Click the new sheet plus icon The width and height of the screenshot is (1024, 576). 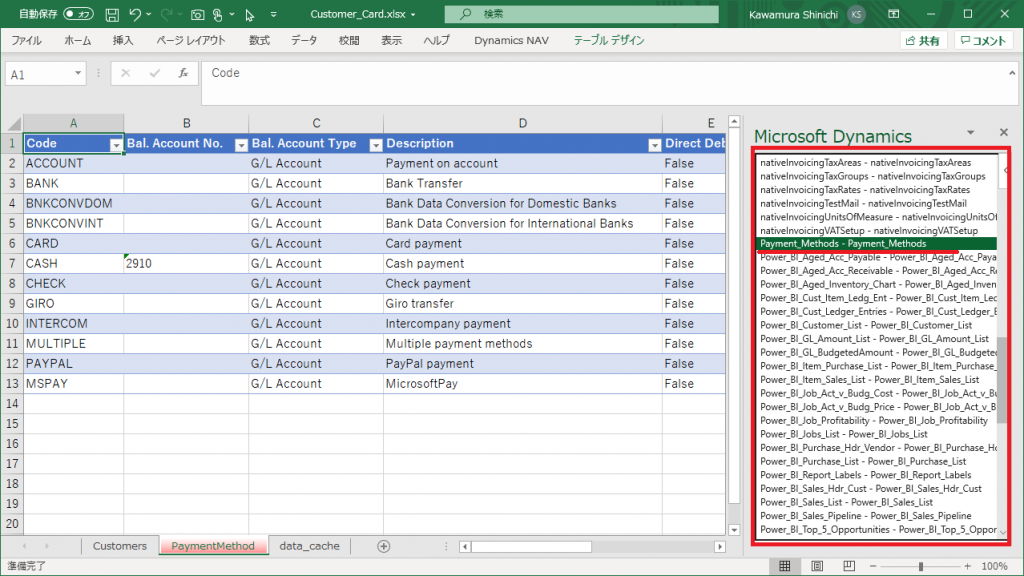pyautogui.click(x=383, y=546)
